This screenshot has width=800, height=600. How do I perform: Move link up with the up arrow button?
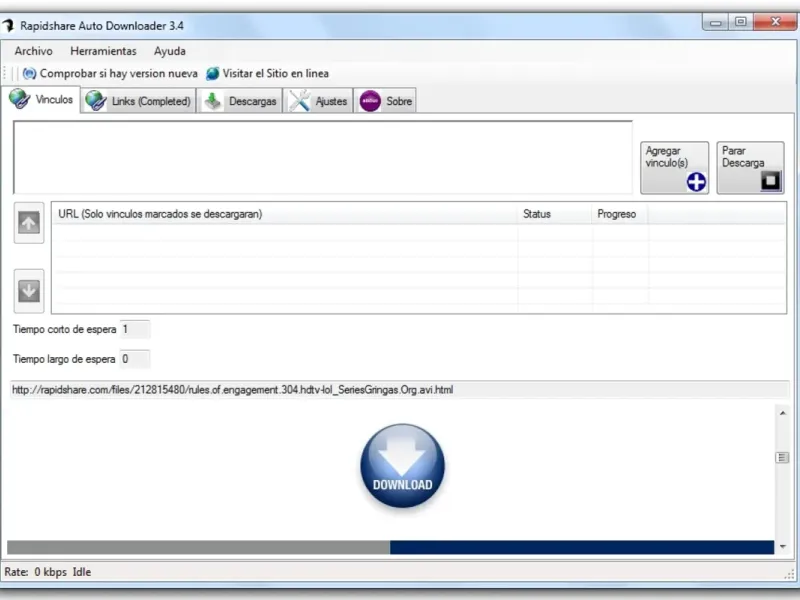point(29,223)
